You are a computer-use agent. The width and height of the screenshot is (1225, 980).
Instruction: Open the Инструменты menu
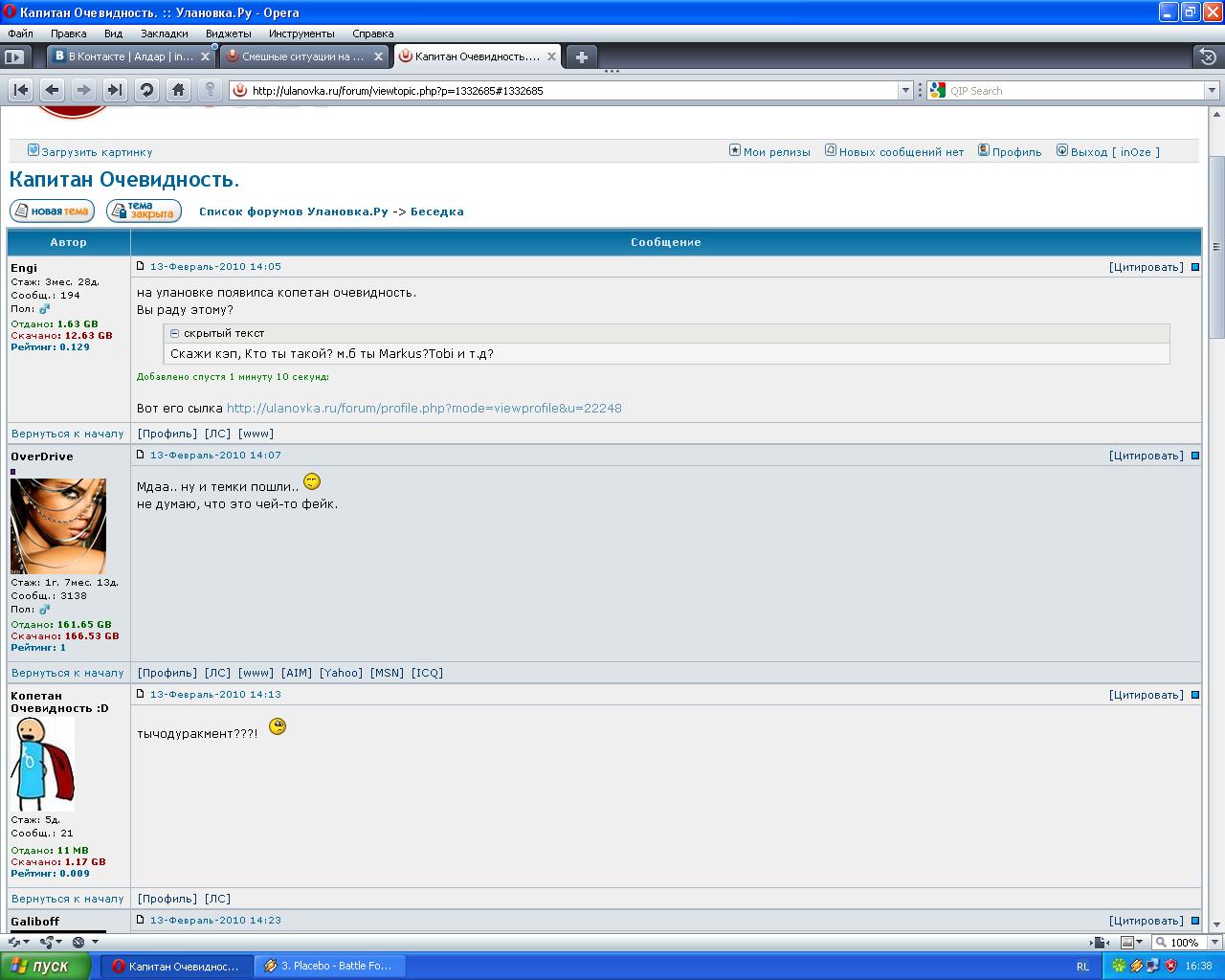pyautogui.click(x=301, y=33)
